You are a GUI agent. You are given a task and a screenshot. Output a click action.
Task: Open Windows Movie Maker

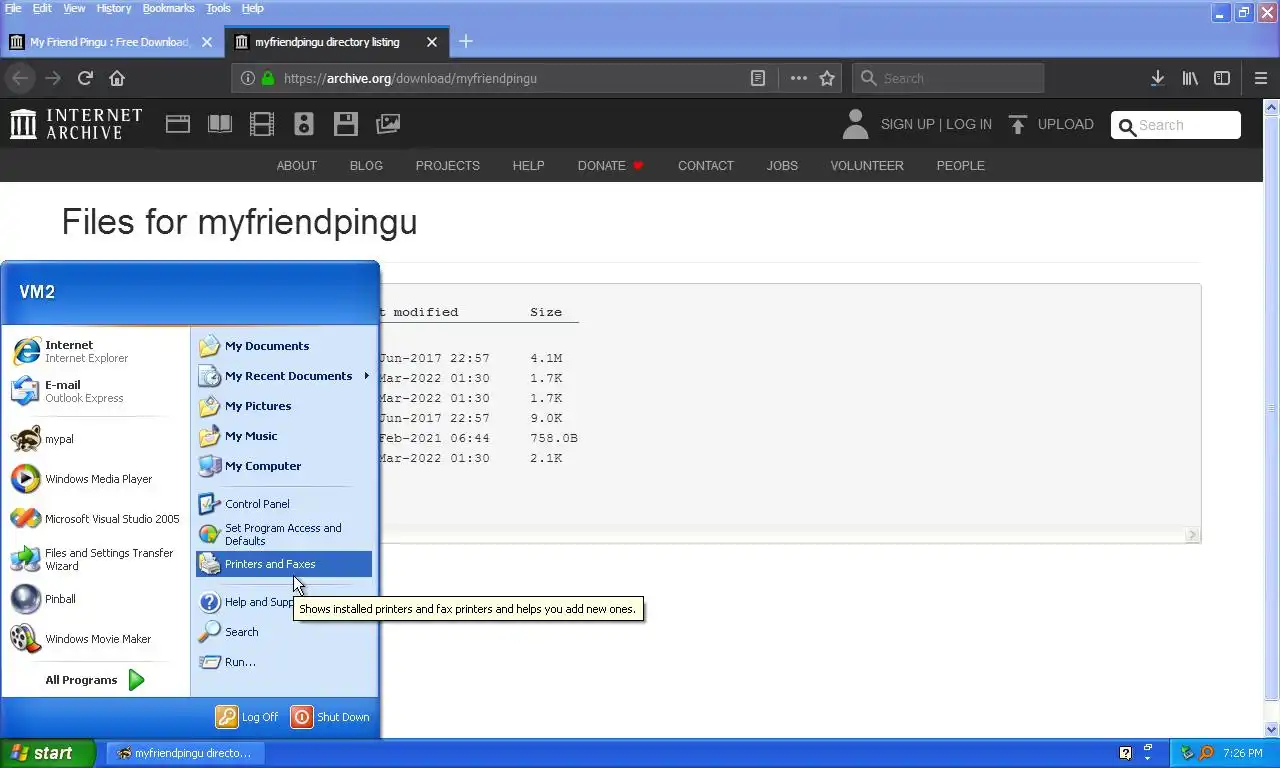point(96,639)
